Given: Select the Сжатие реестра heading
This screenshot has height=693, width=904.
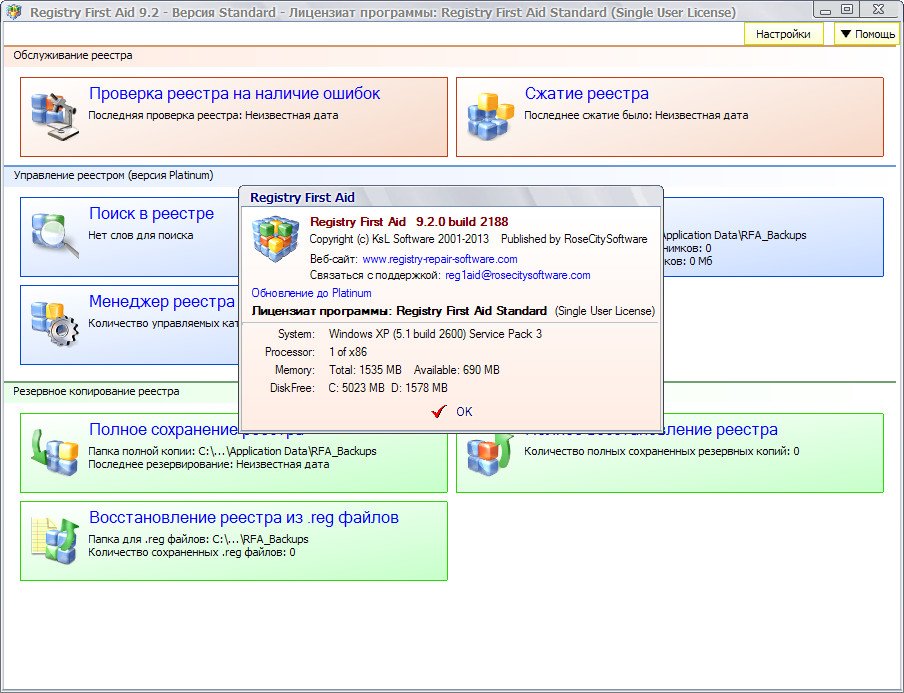Looking at the screenshot, I should click(586, 94).
